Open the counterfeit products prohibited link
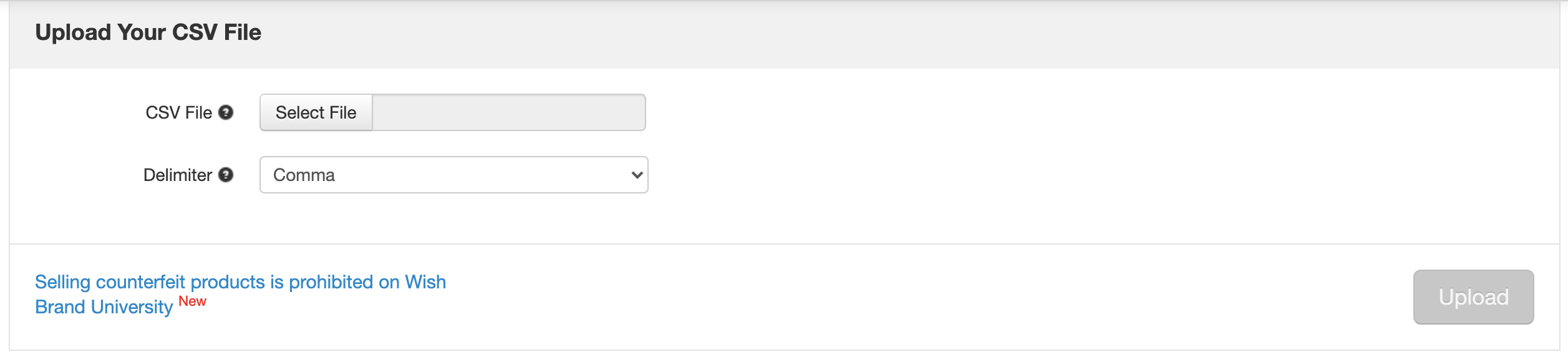1568x357 pixels. [240, 282]
